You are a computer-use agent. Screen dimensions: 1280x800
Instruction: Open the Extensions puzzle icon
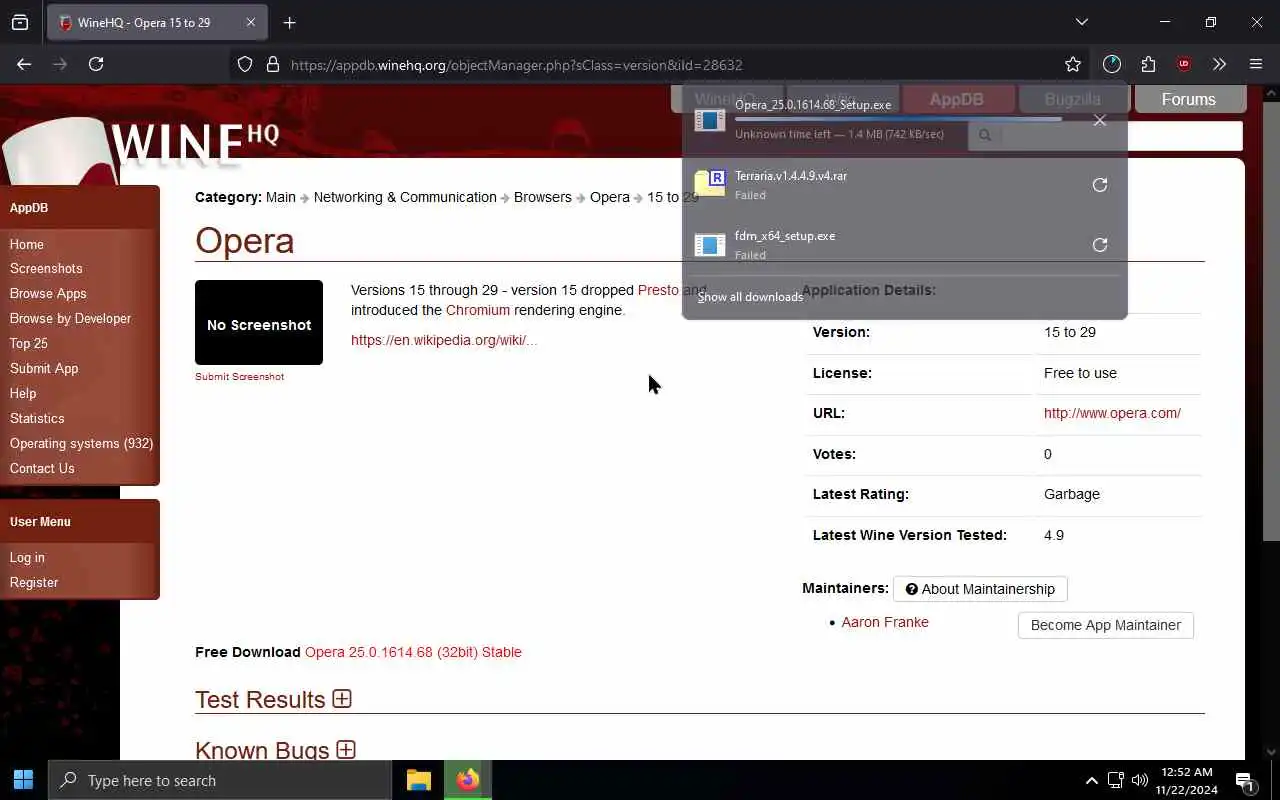(1148, 64)
